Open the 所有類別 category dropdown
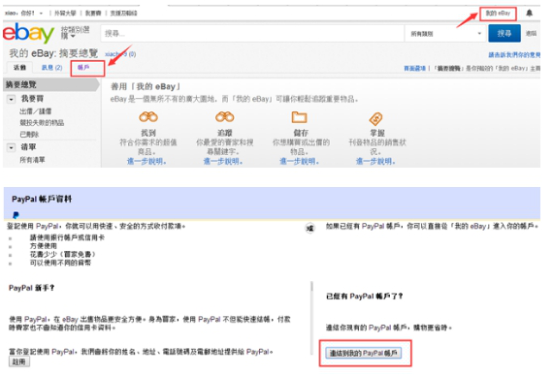Screen dimensions: 548x375 point(446,34)
